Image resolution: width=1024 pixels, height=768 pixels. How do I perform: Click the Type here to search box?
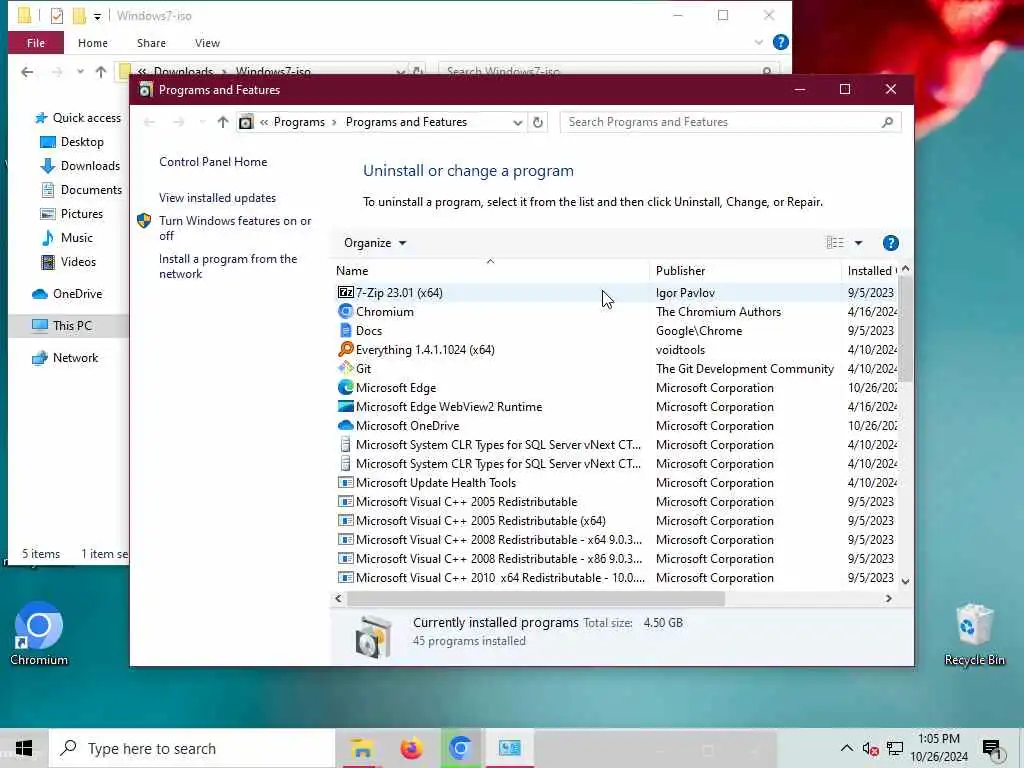191,748
